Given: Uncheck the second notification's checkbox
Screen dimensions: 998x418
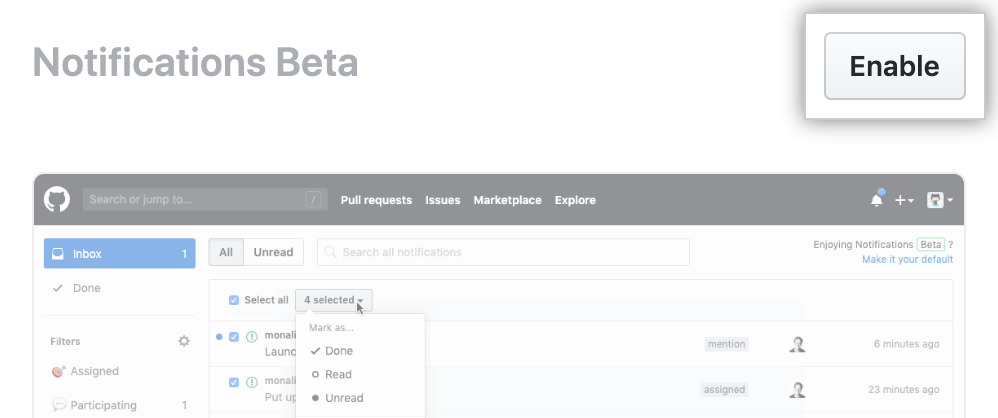Looking at the screenshot, I should click(234, 382).
